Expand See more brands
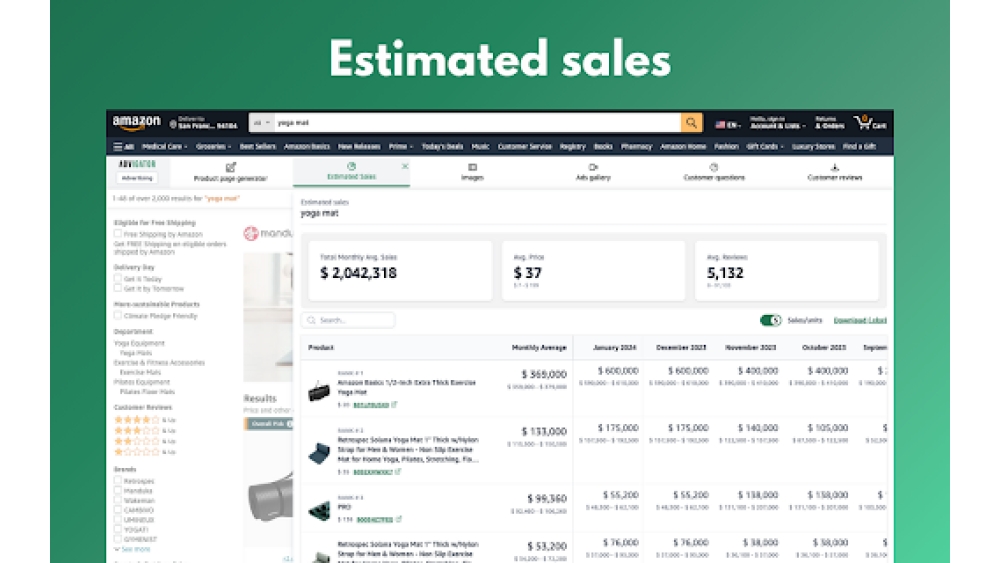The image size is (1000, 563). coord(132,549)
